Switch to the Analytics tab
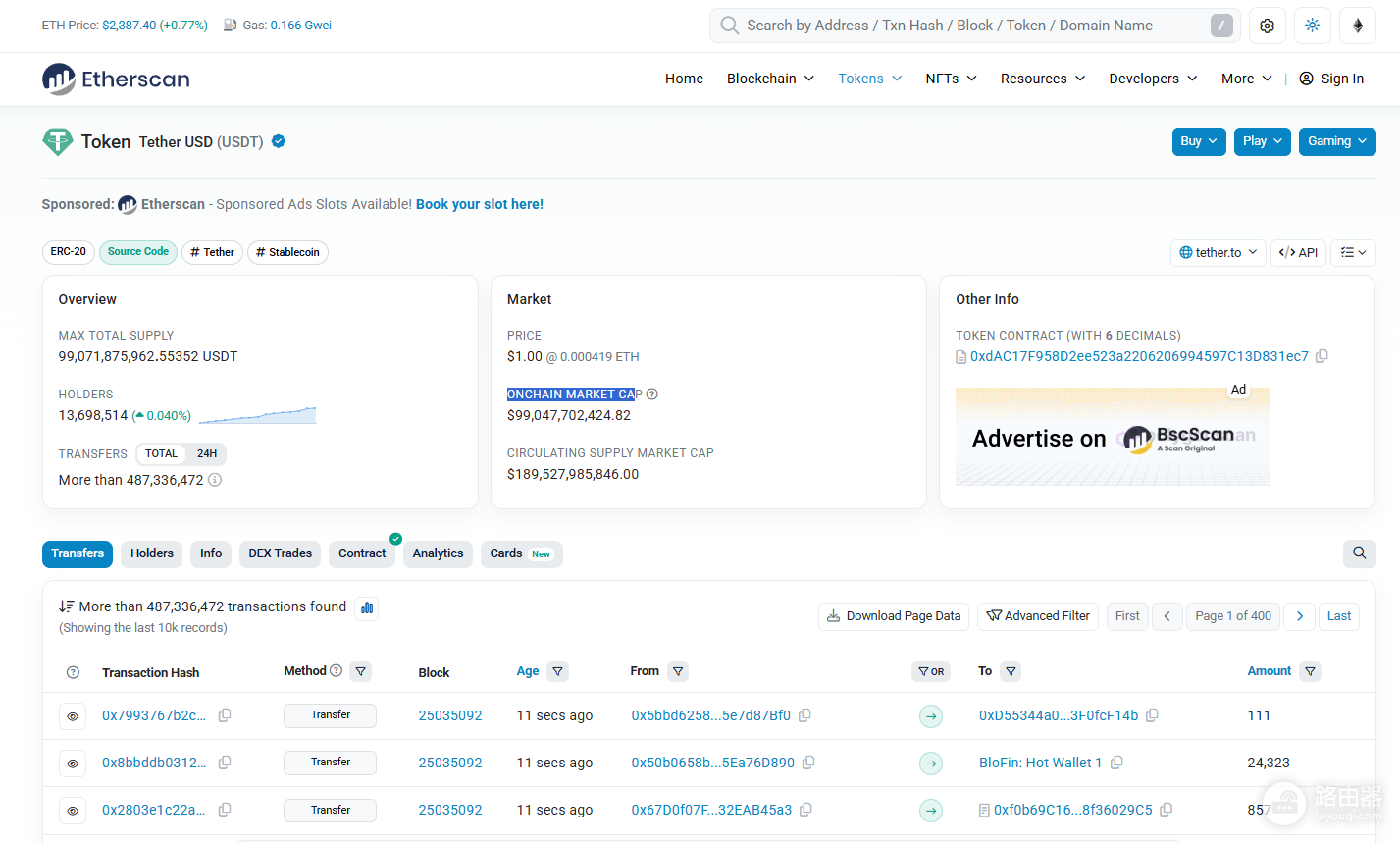Image resolution: width=1400 pixels, height=843 pixels. coord(438,553)
